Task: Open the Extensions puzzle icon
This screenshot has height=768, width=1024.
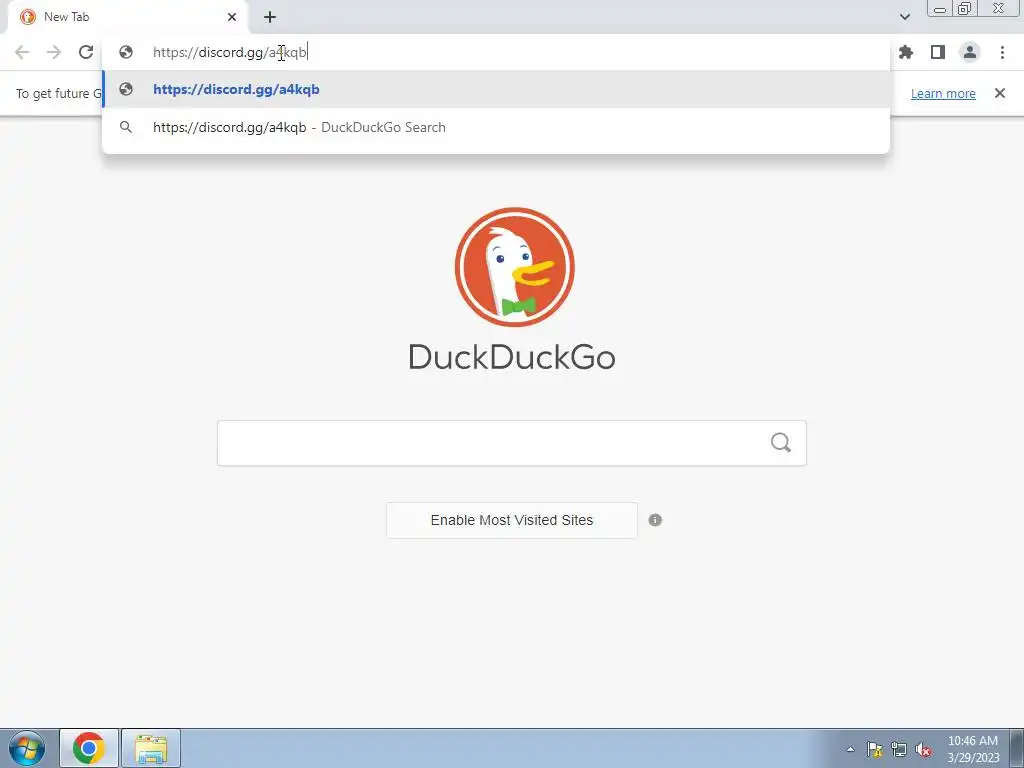Action: [x=906, y=52]
